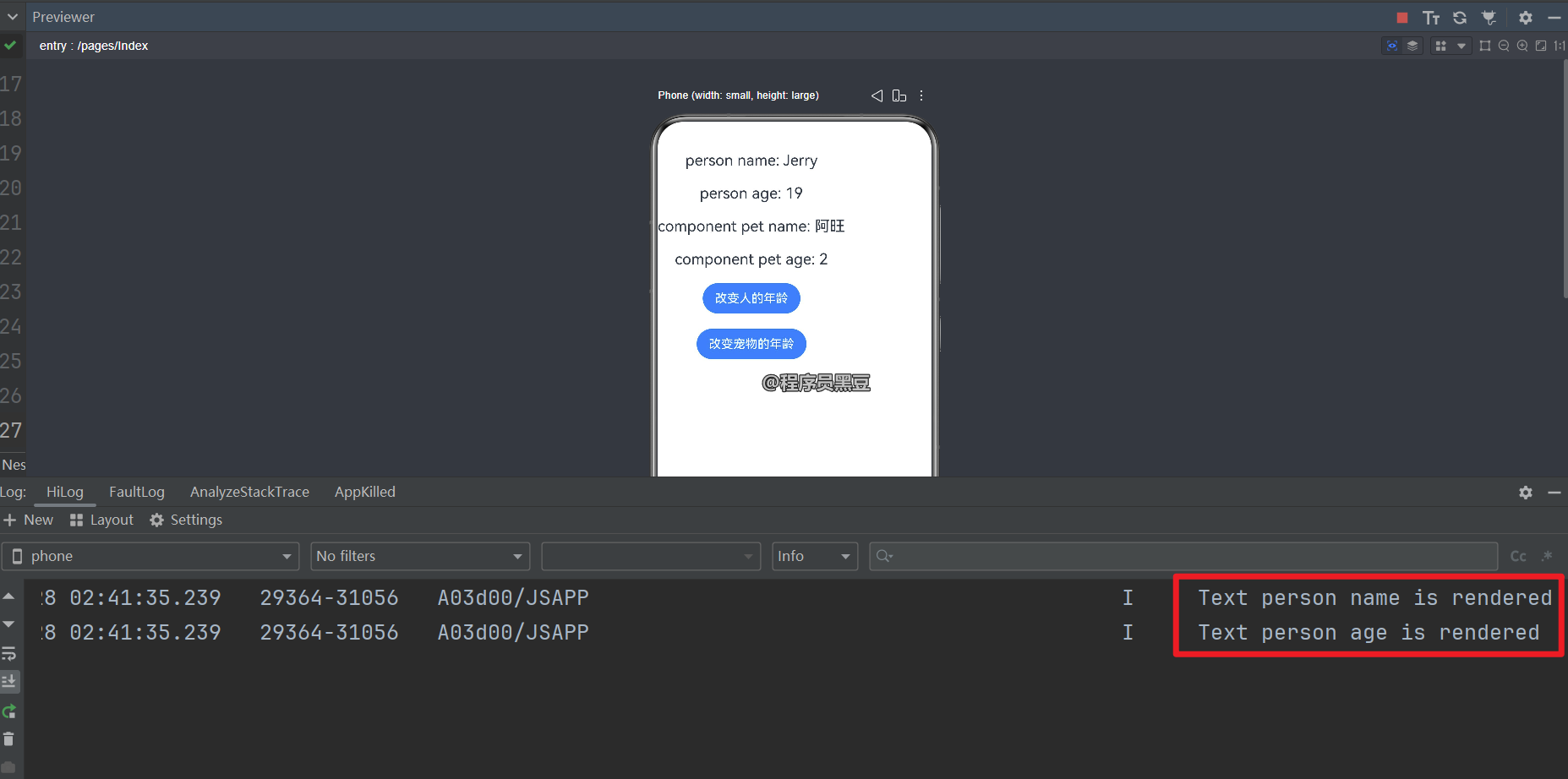1568x779 pixels.
Task: Open the phone more options menu
Action: (921, 95)
